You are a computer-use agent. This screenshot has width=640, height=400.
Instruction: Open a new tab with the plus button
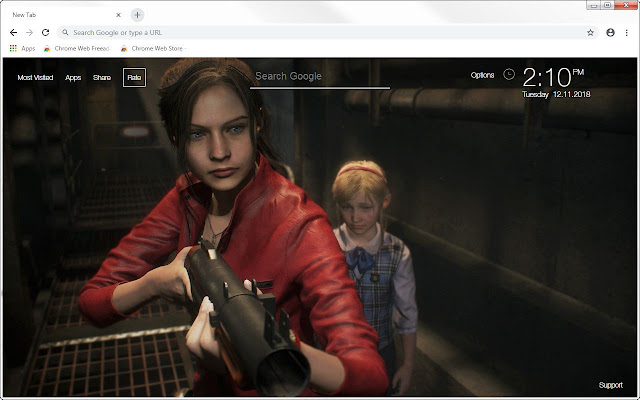coord(137,15)
